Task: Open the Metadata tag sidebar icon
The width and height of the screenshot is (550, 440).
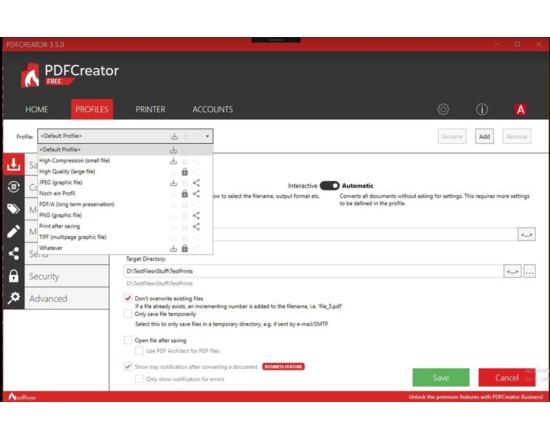Action: (x=13, y=209)
